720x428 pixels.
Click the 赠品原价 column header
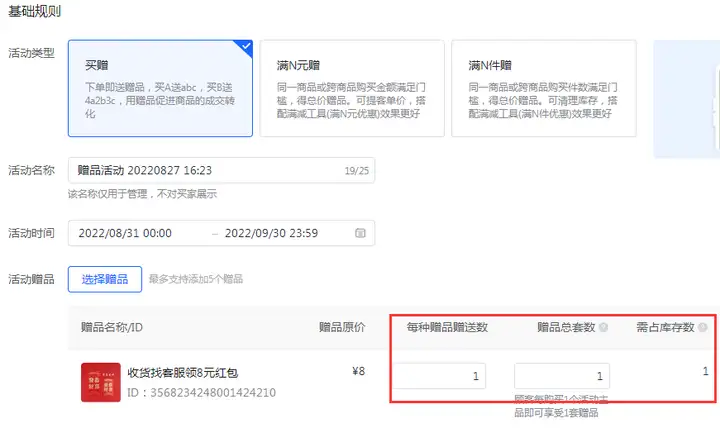coord(342,327)
